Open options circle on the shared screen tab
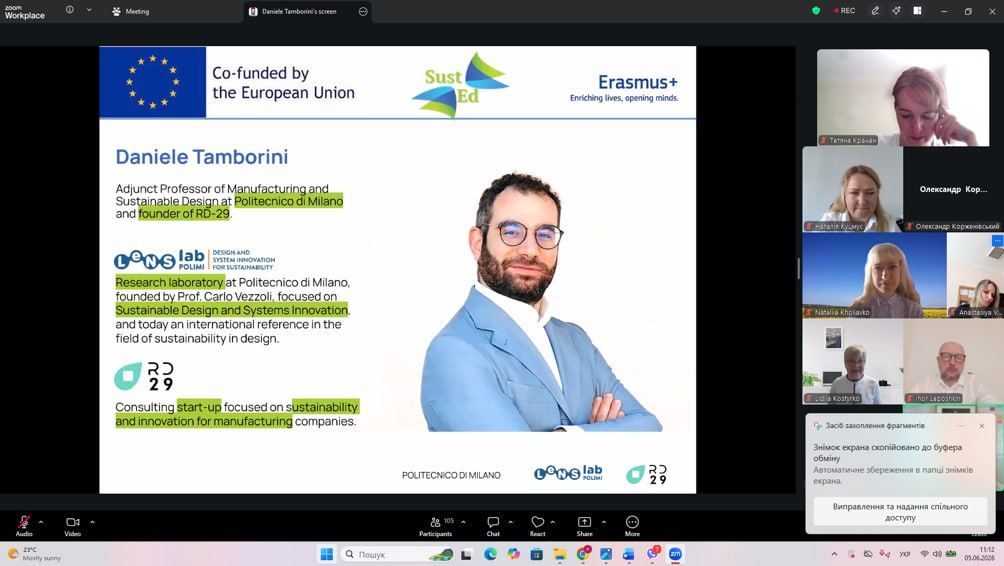 pyautogui.click(x=363, y=12)
